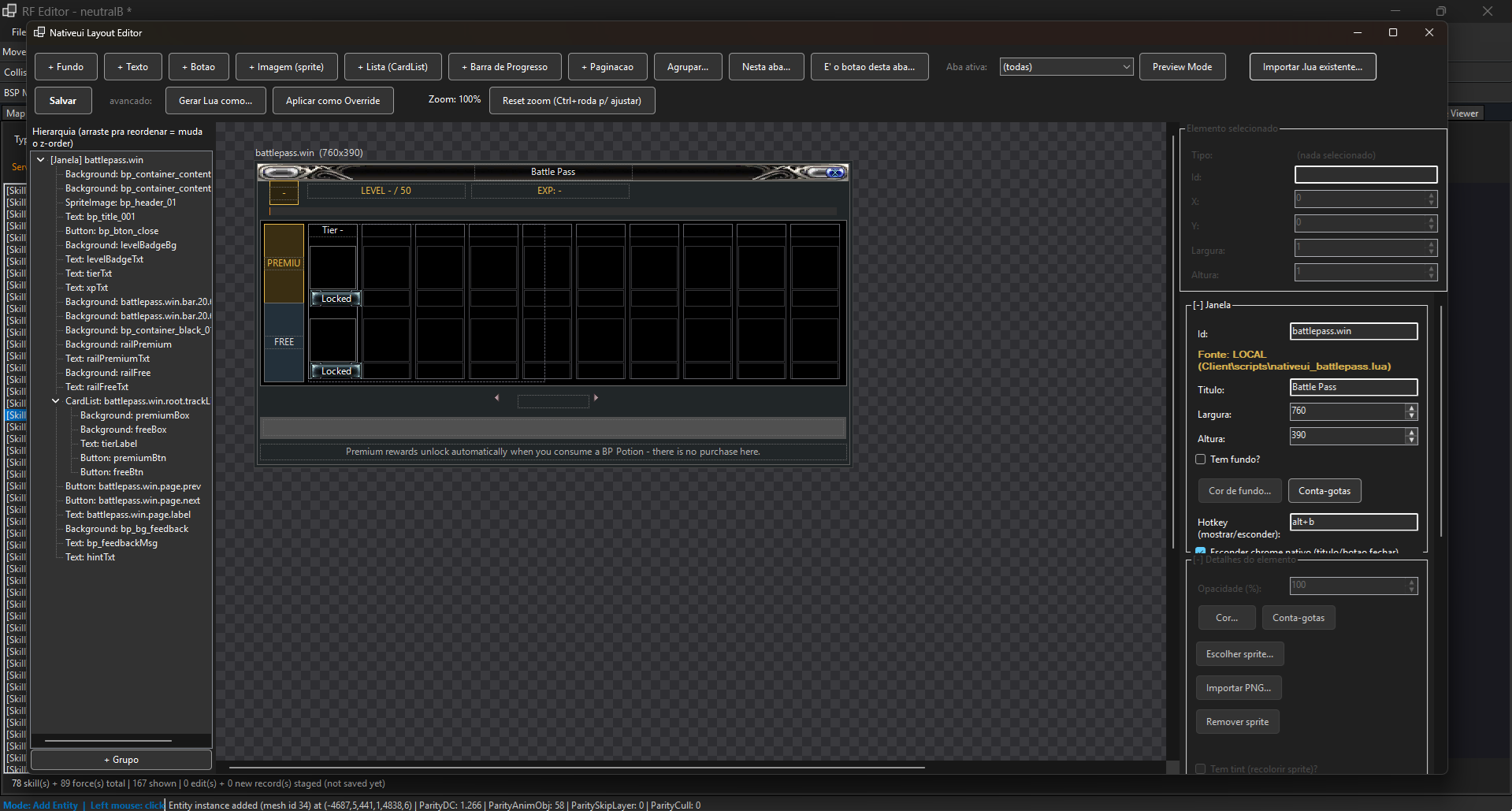Click the blue X close button in Battle Pass preview
This screenshot has width=1512, height=811.
coord(835,173)
